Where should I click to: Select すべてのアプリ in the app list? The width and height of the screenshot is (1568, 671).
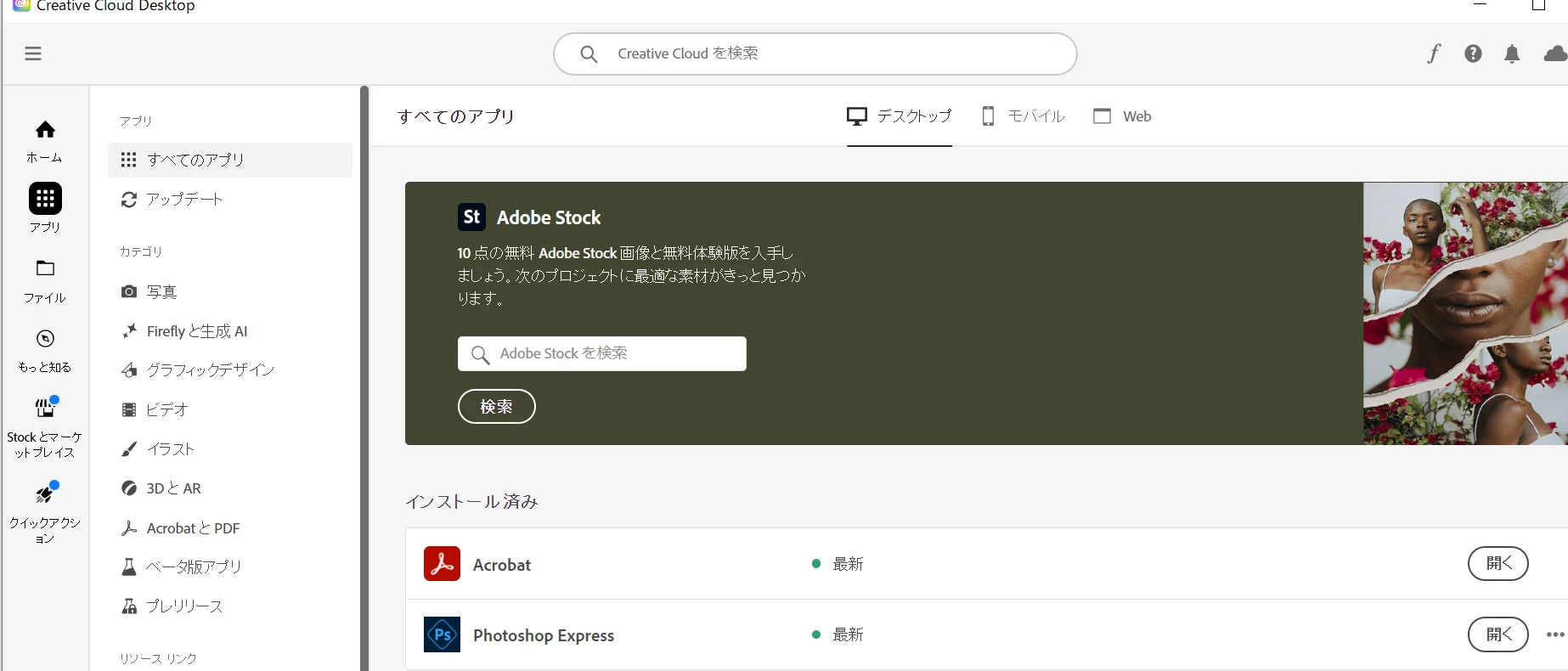tap(230, 160)
